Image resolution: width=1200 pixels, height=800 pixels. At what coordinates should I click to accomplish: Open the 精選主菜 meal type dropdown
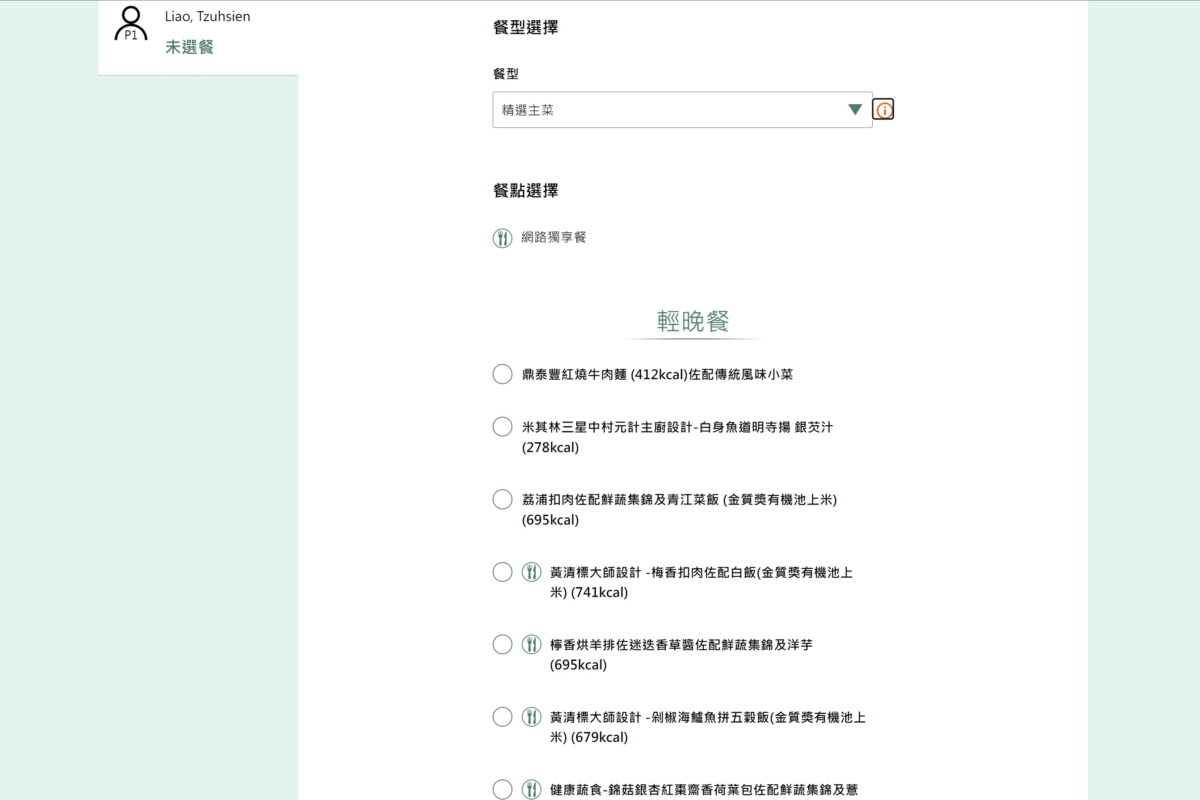click(x=670, y=110)
